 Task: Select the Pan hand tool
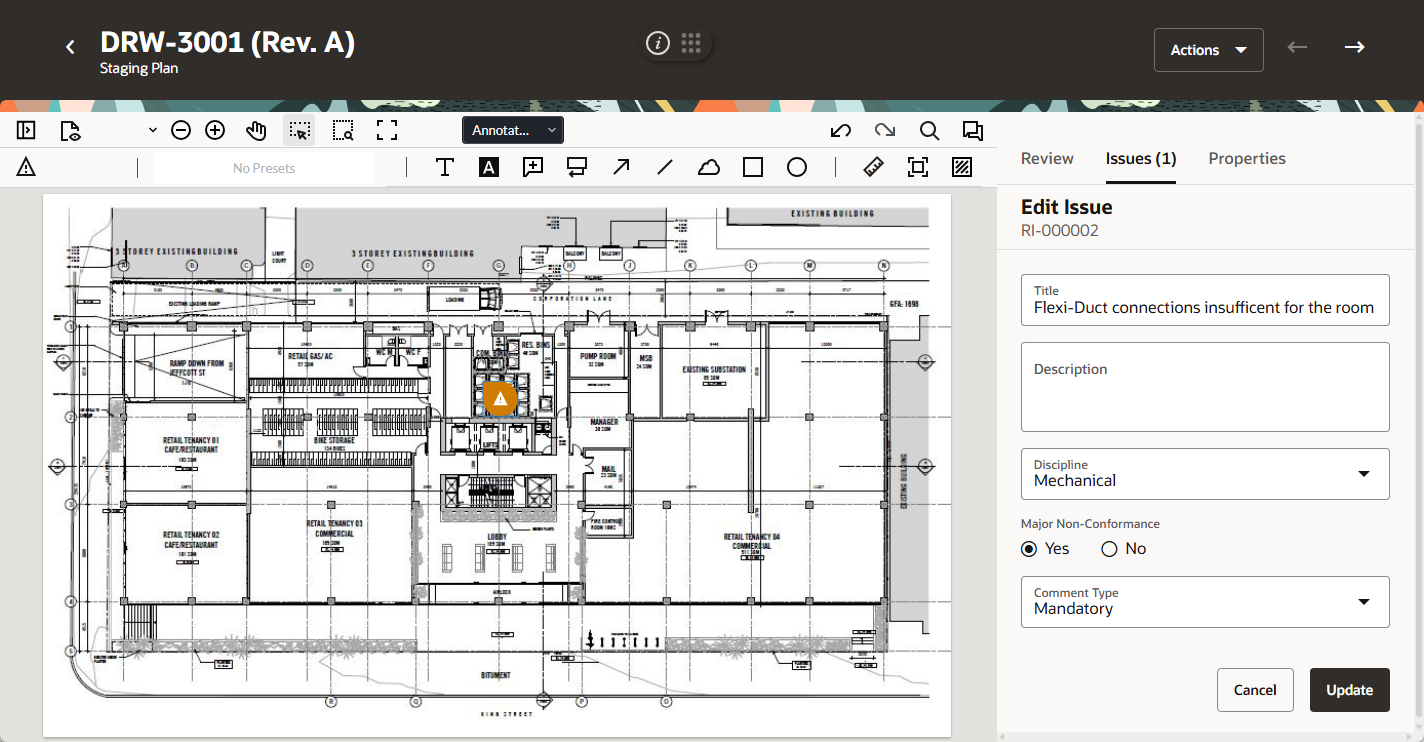point(256,130)
